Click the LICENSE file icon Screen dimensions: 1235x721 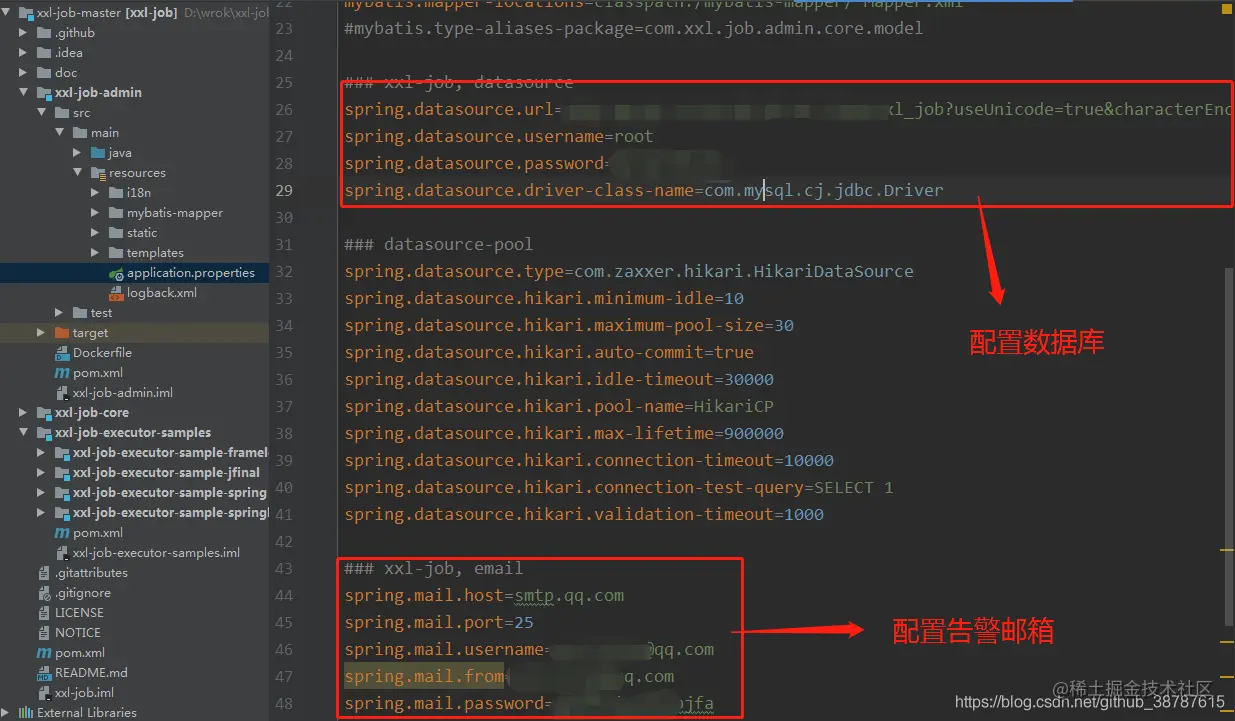(44, 613)
